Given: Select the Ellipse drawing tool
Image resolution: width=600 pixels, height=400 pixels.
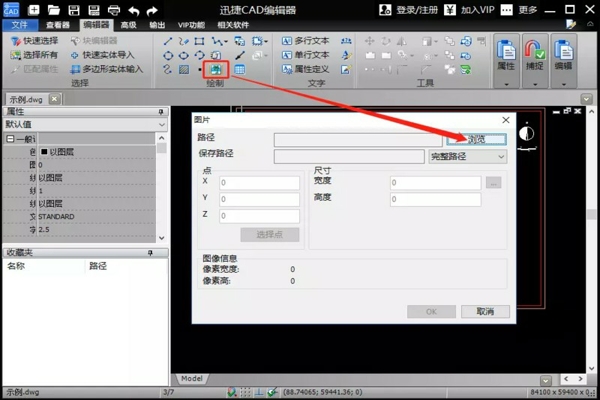Looking at the screenshot, I should pos(184,56).
